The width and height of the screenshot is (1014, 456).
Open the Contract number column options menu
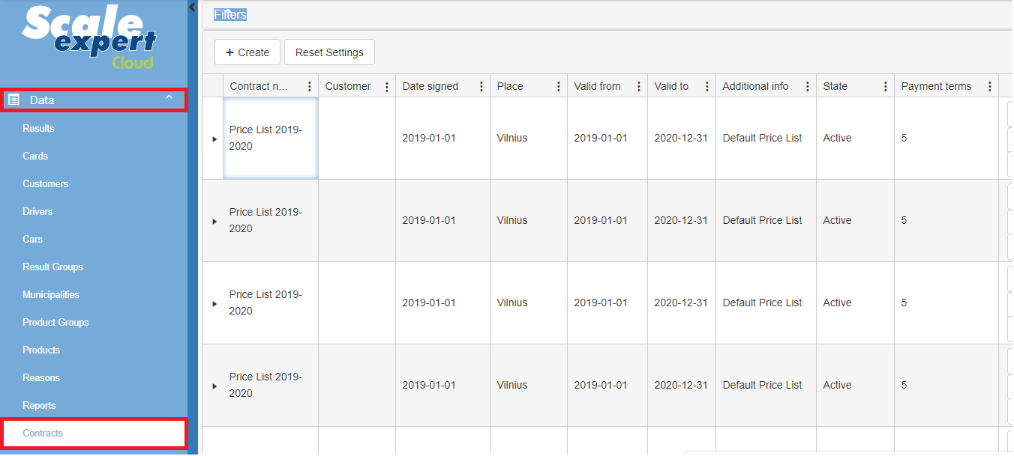pos(309,87)
